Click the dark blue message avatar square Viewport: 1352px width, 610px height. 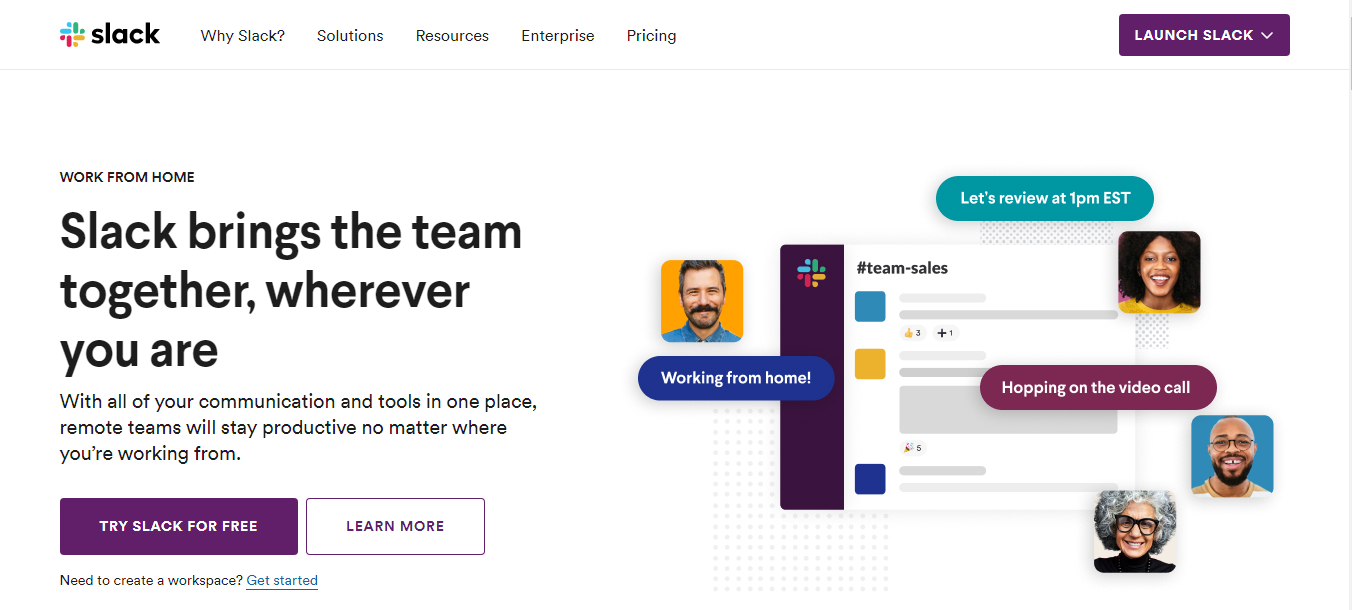[x=870, y=479]
